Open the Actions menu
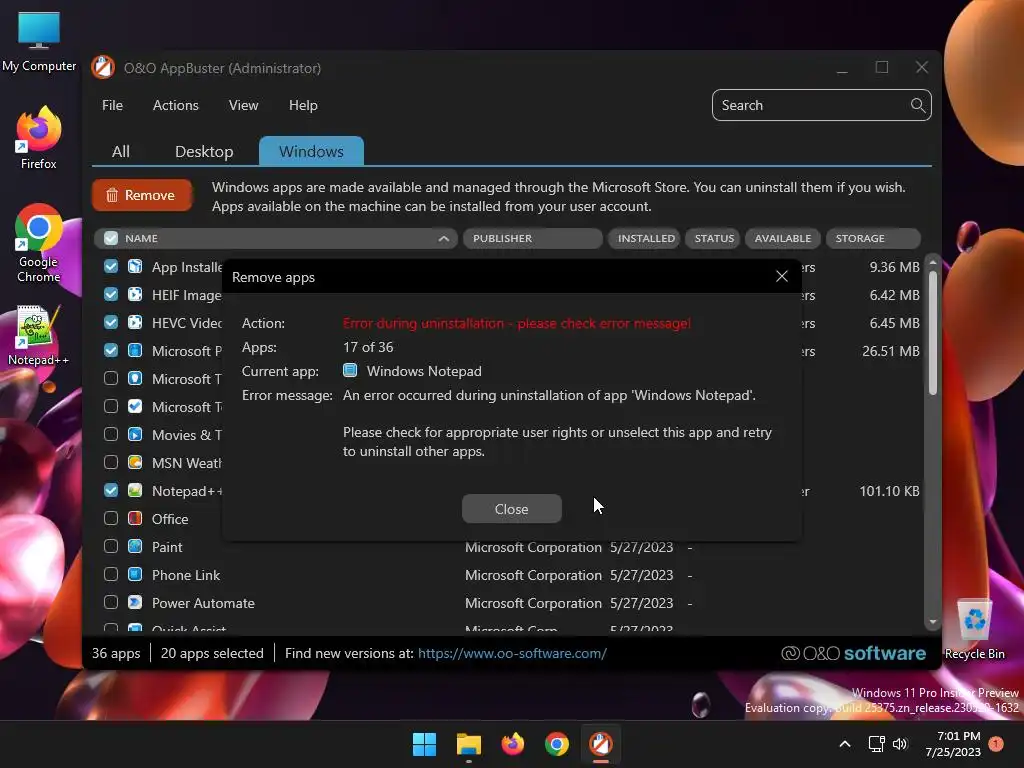1024x768 pixels. click(176, 105)
